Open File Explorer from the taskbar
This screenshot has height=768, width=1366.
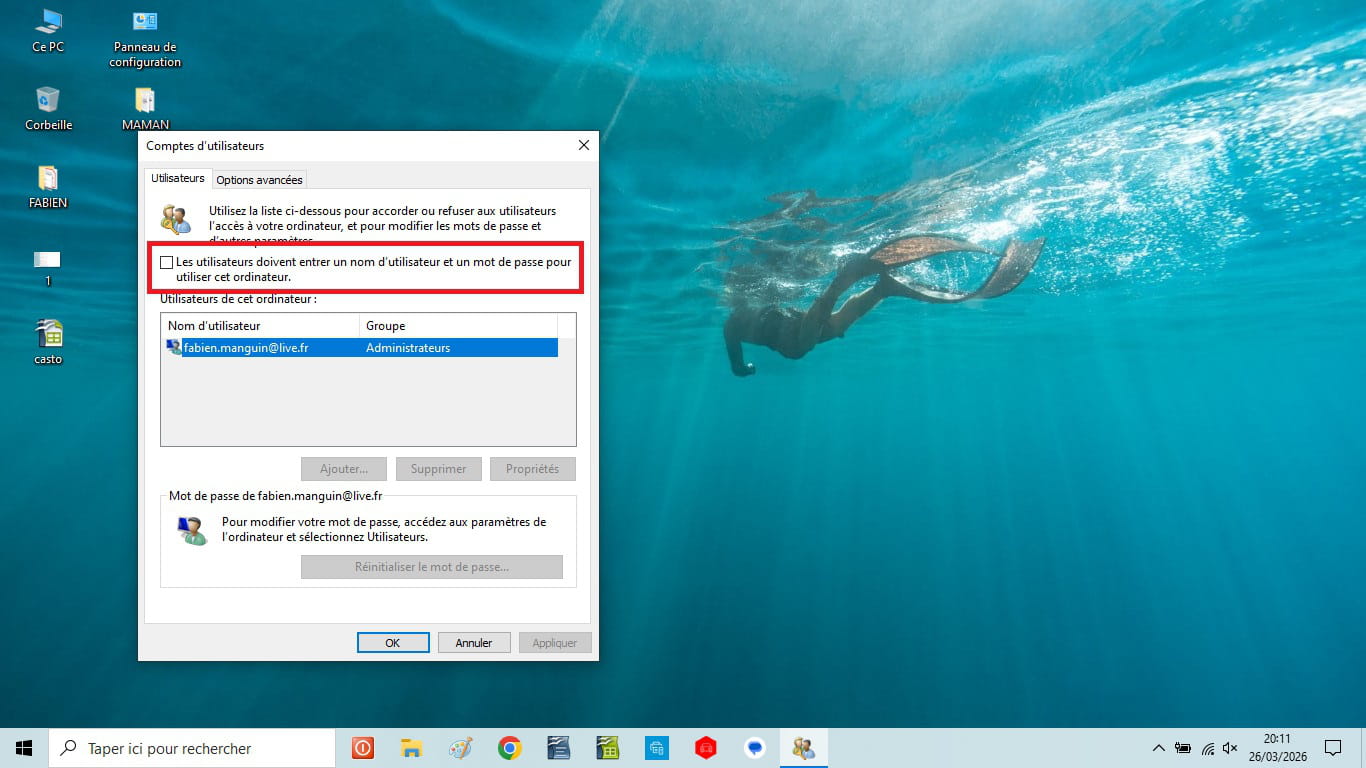[411, 748]
